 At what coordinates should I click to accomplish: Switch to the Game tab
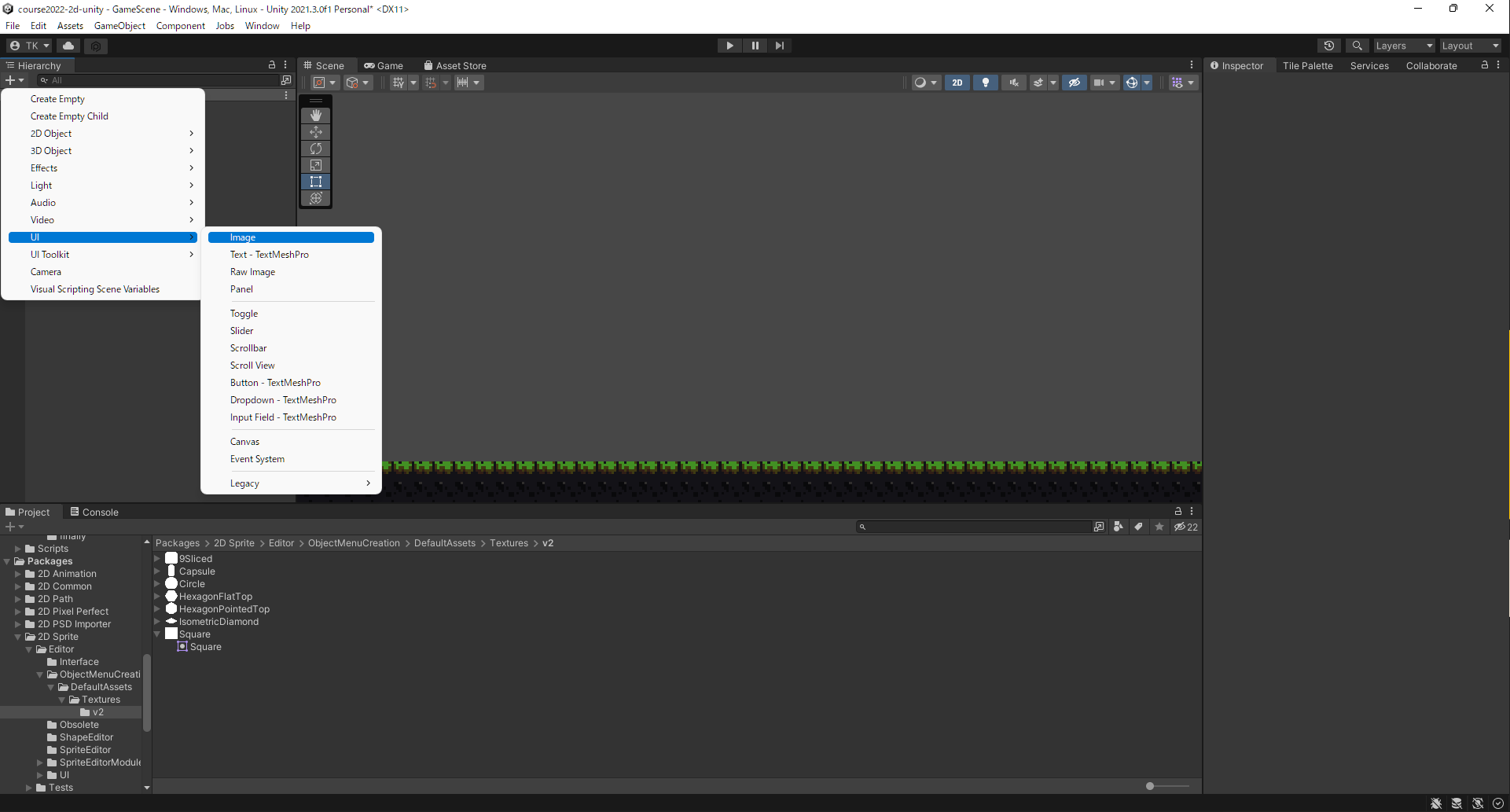[x=384, y=65]
